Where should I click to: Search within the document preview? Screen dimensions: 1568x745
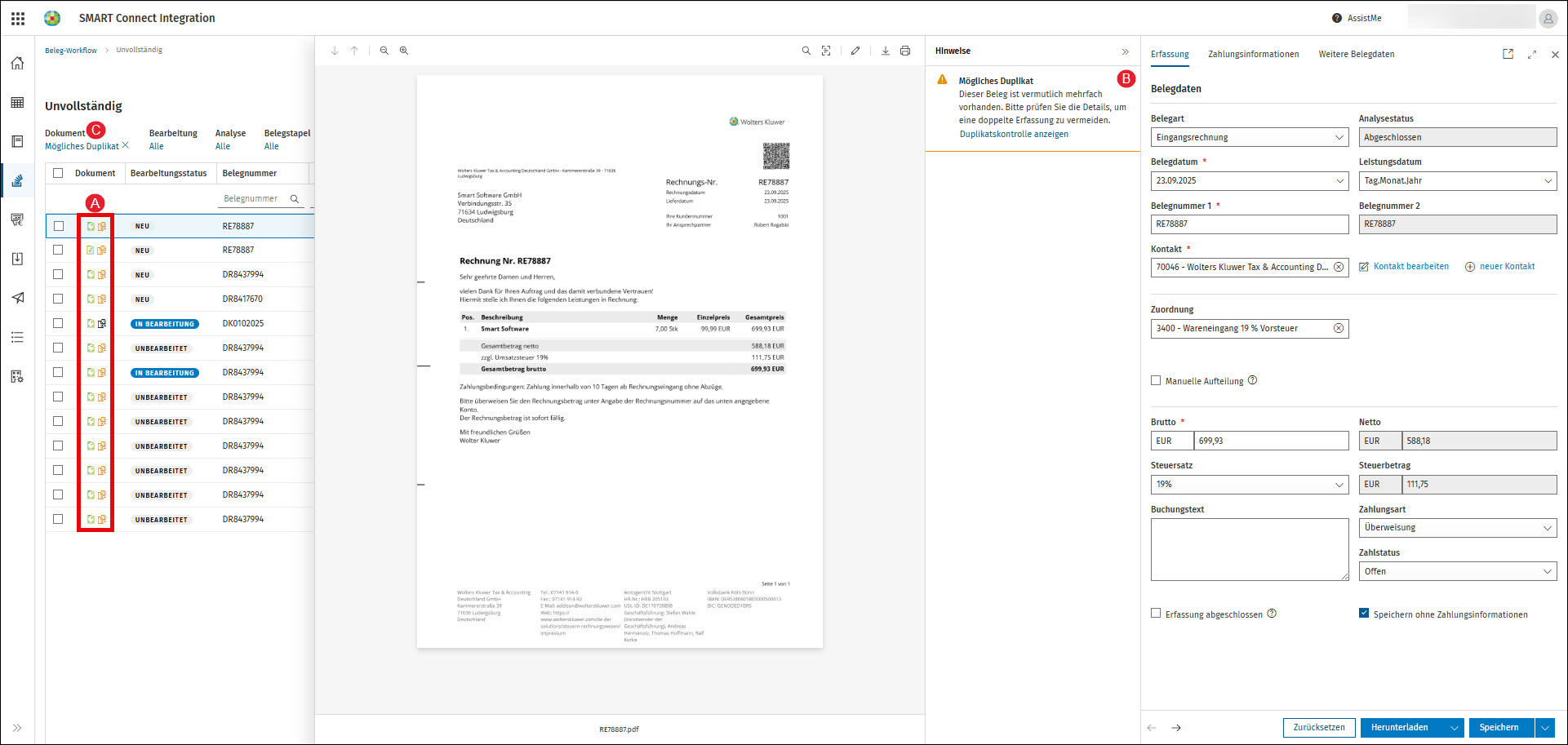[806, 51]
